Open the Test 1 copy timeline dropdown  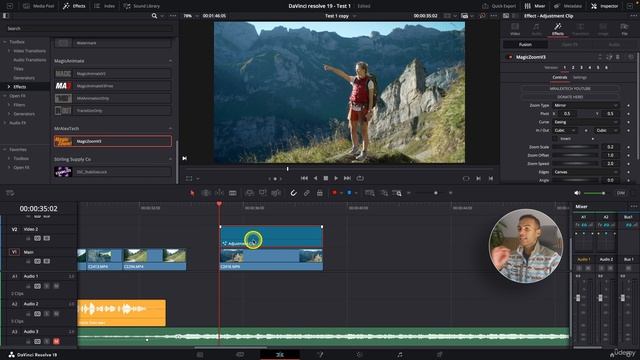coord(340,16)
